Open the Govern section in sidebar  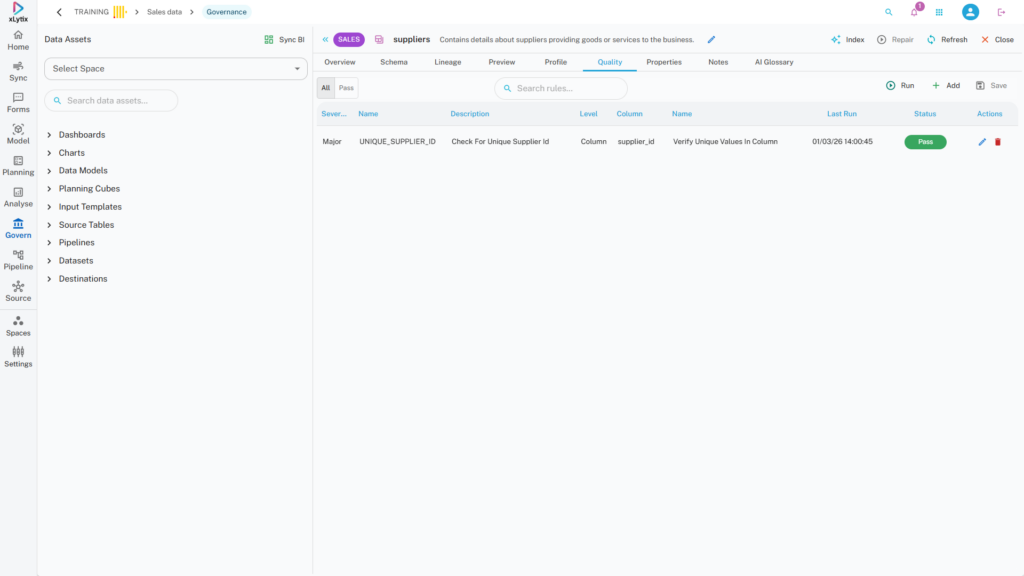(18, 229)
